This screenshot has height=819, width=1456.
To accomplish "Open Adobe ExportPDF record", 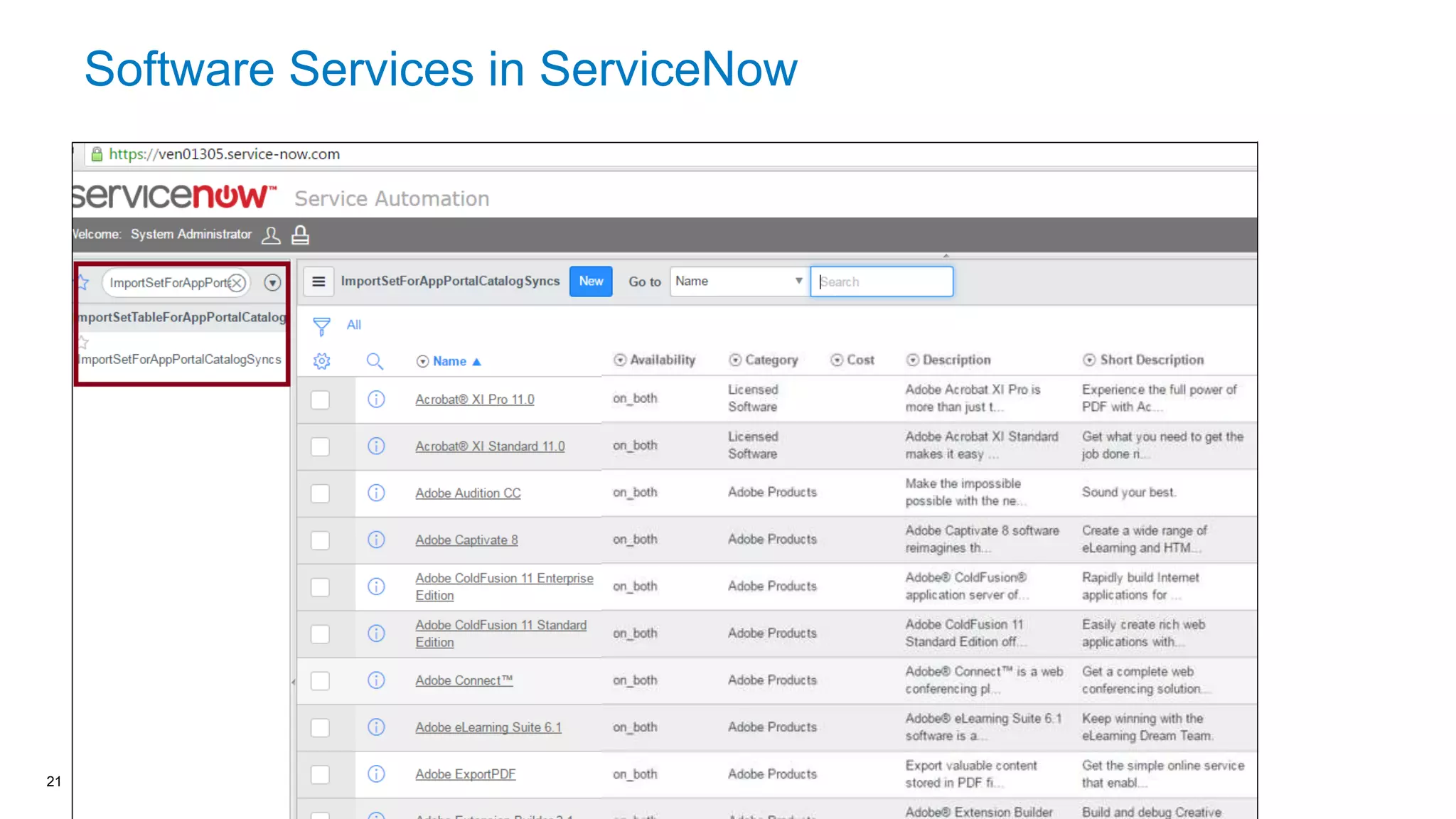I will click(x=466, y=774).
